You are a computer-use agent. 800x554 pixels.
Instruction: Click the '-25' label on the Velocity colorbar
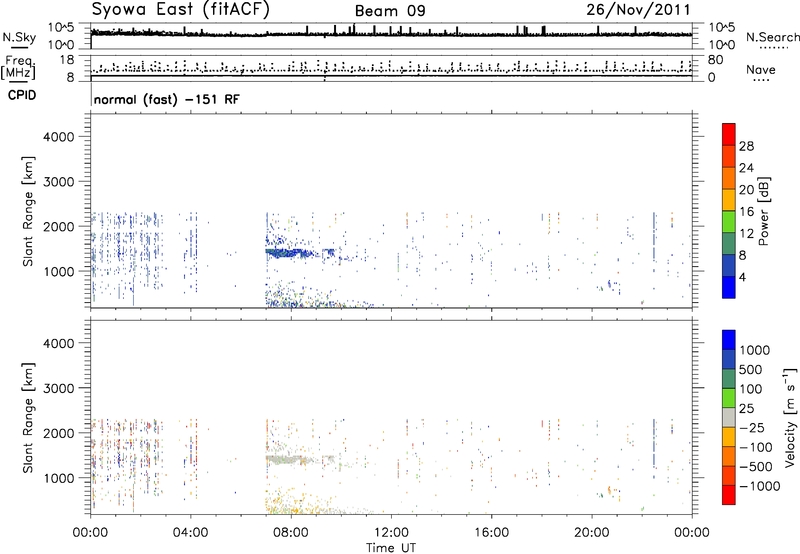tap(752, 427)
